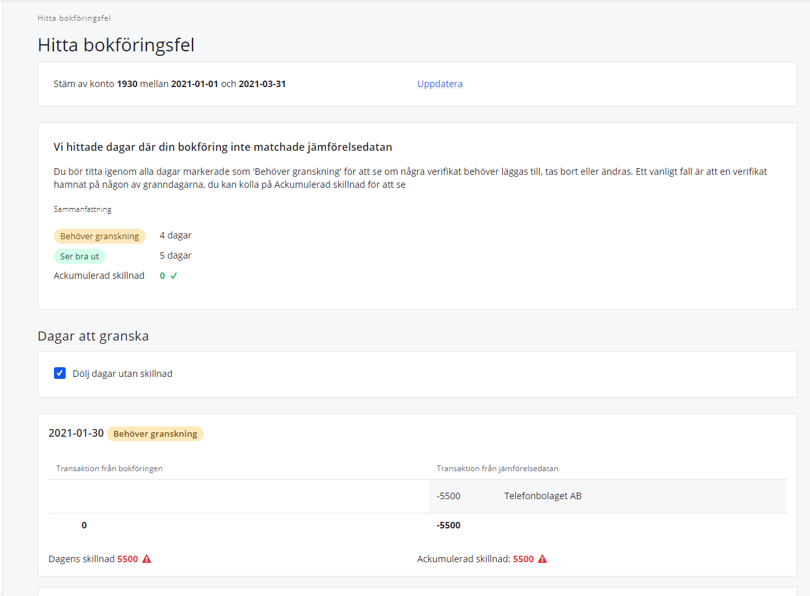Click 'Transaktion från jämförelsedatan' column header
The height and width of the screenshot is (596, 810).
click(497, 468)
